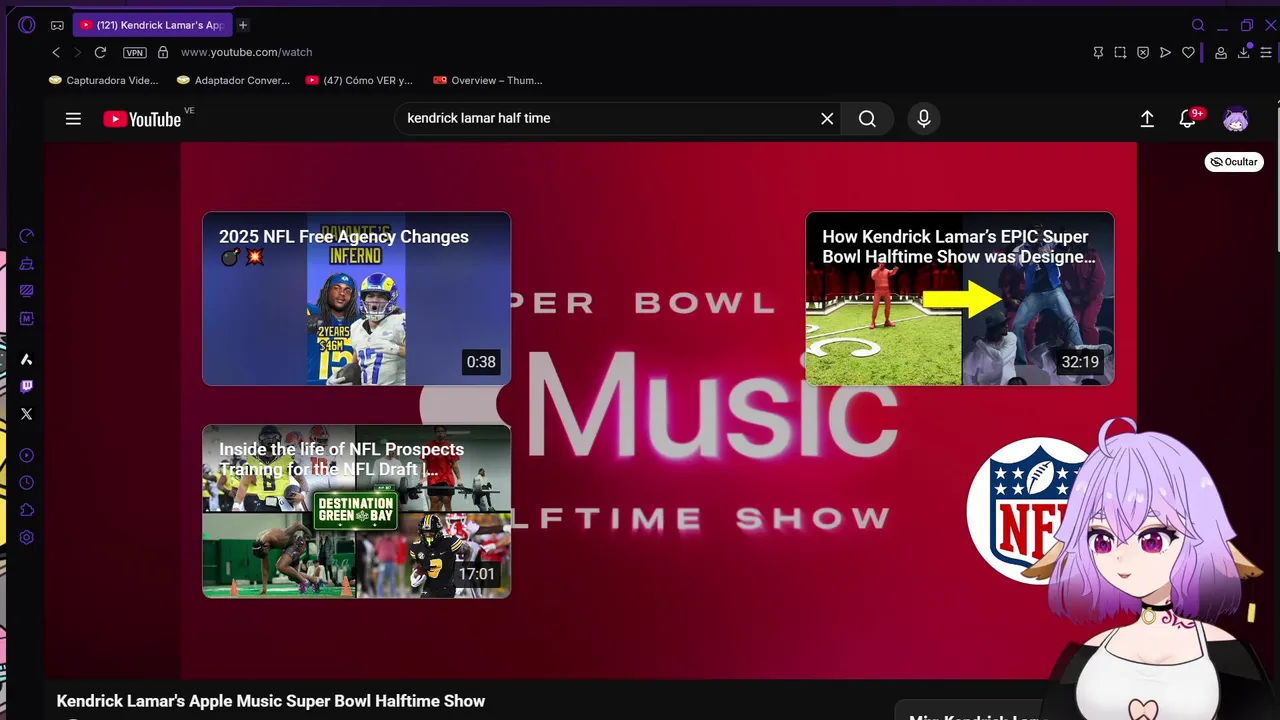
Task: Open the X (Twitter) sidebar icon
Action: (x=27, y=414)
